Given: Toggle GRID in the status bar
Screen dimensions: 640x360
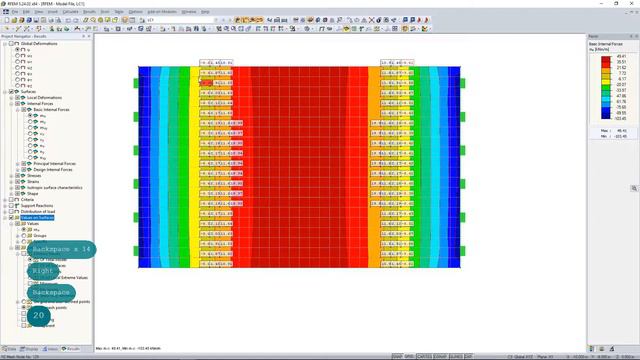Looking at the screenshot, I should (x=409, y=357).
